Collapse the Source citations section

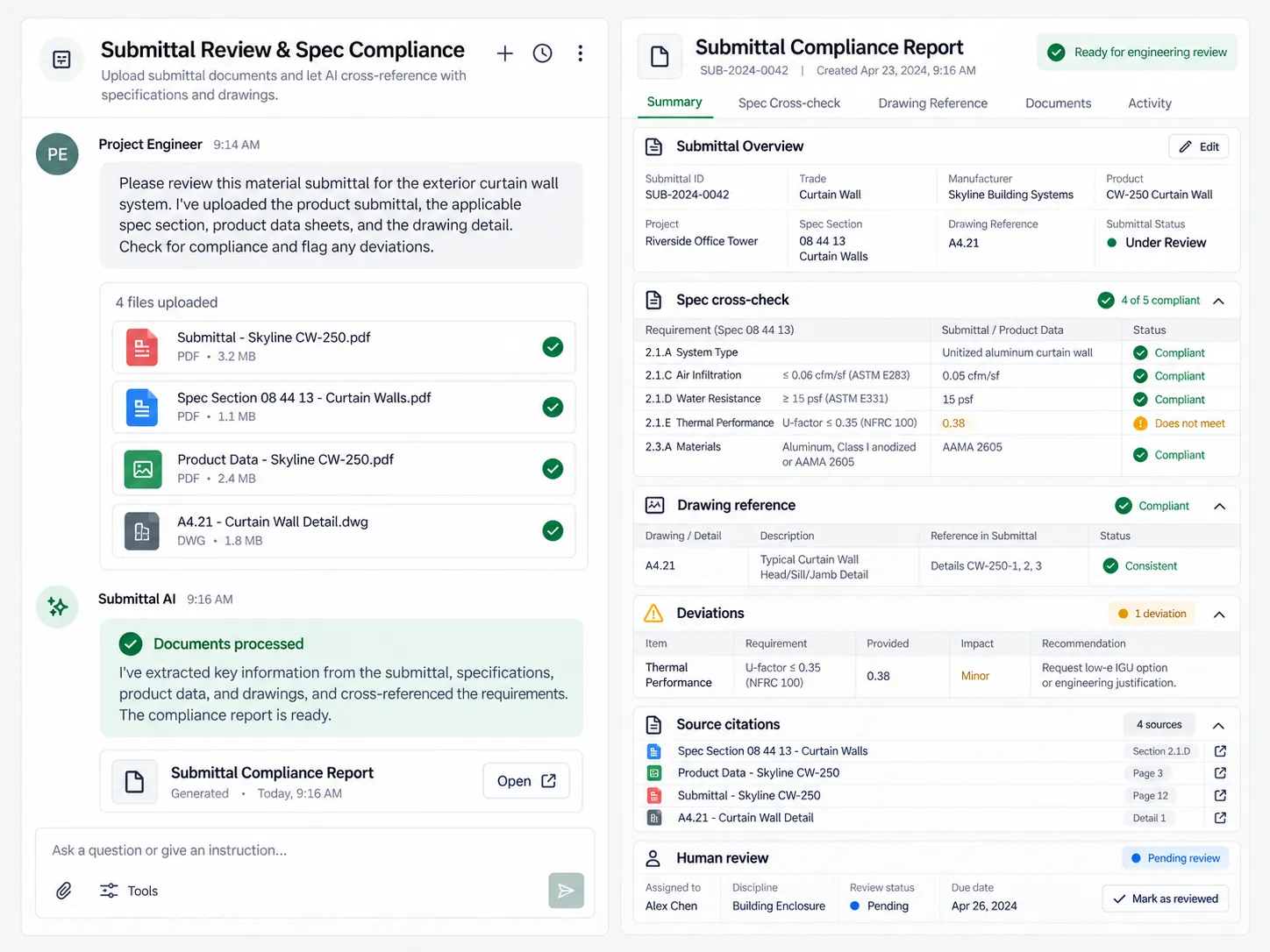pyautogui.click(x=1219, y=725)
